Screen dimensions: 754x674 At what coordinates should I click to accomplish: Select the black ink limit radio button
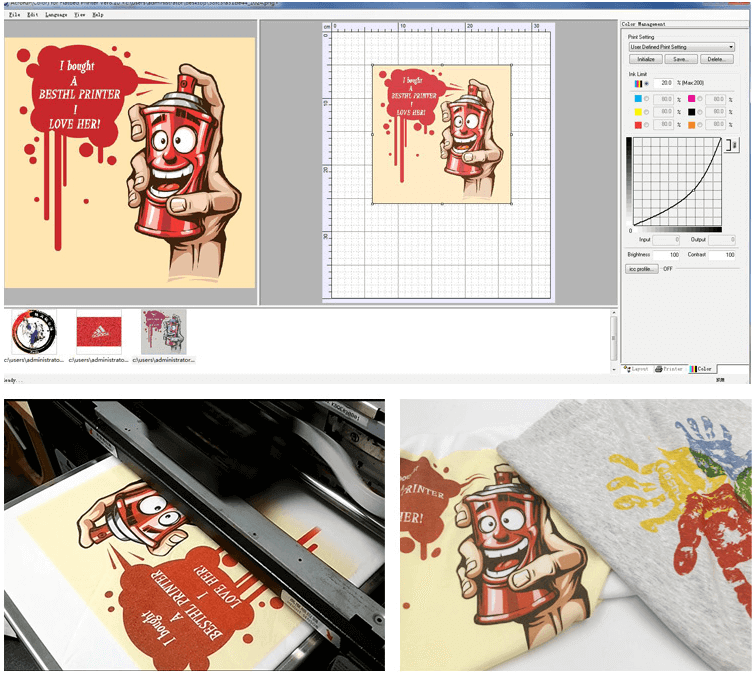(700, 112)
